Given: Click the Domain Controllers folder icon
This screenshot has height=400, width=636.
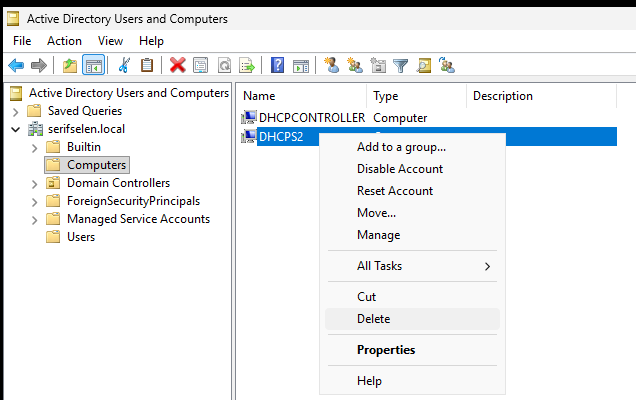Looking at the screenshot, I should coord(53,183).
